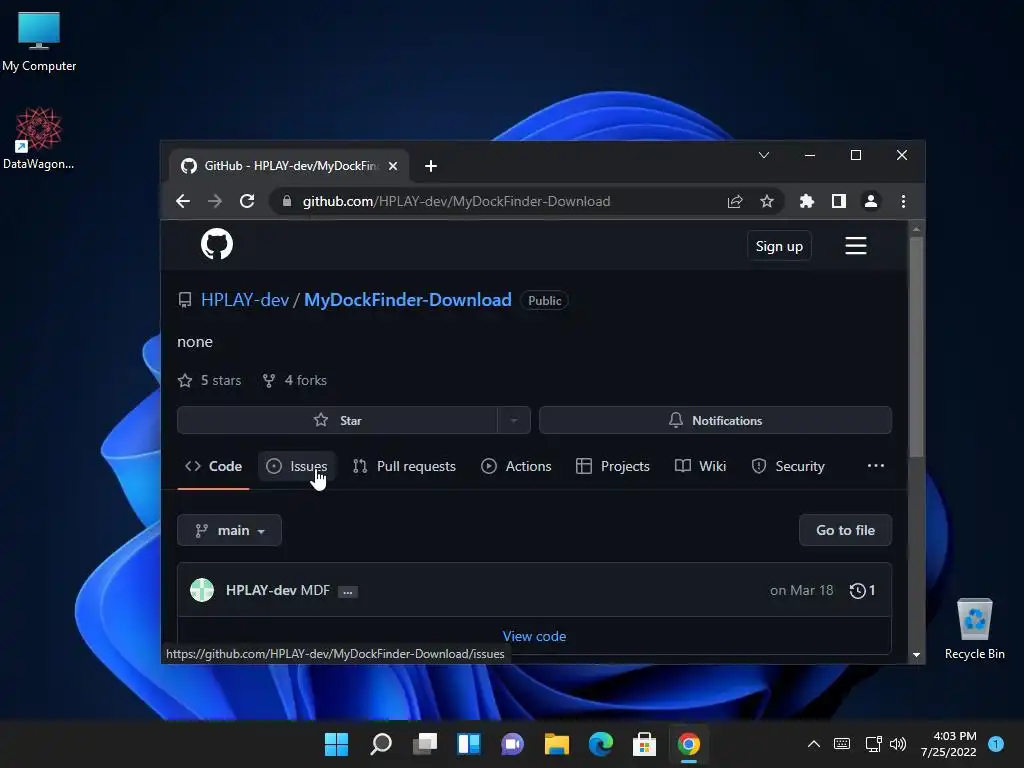Reload the GitHub page

pos(247,201)
